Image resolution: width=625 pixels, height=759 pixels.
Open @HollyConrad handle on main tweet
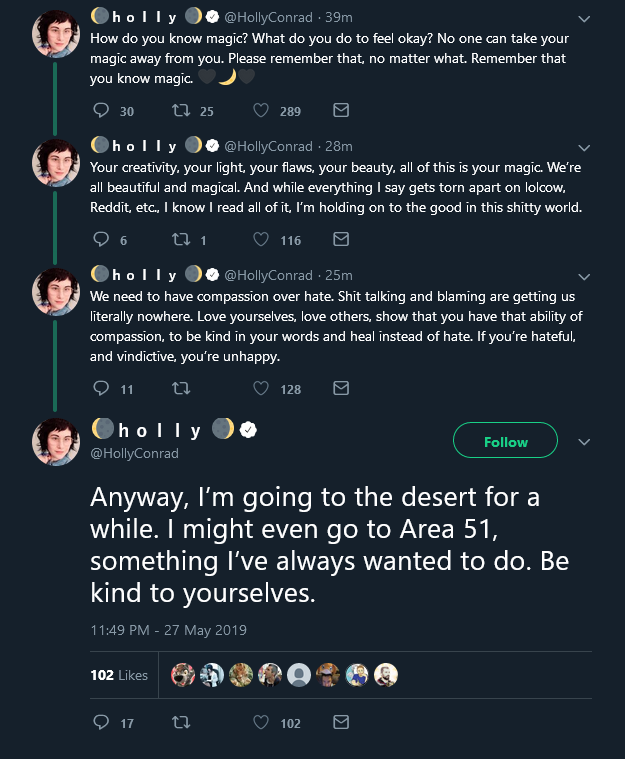[x=135, y=454]
